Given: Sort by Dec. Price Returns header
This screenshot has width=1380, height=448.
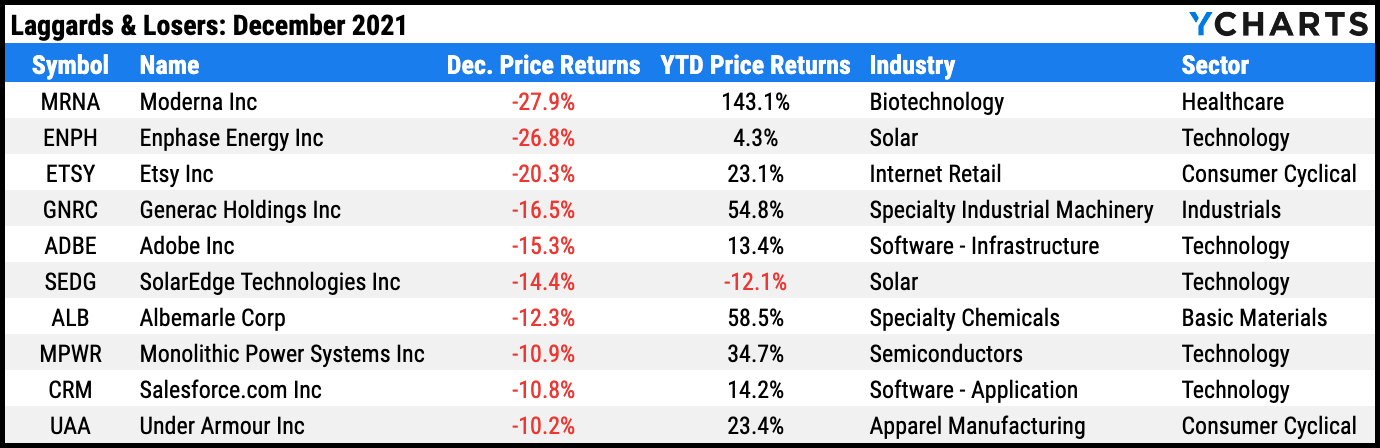Looking at the screenshot, I should [543, 66].
